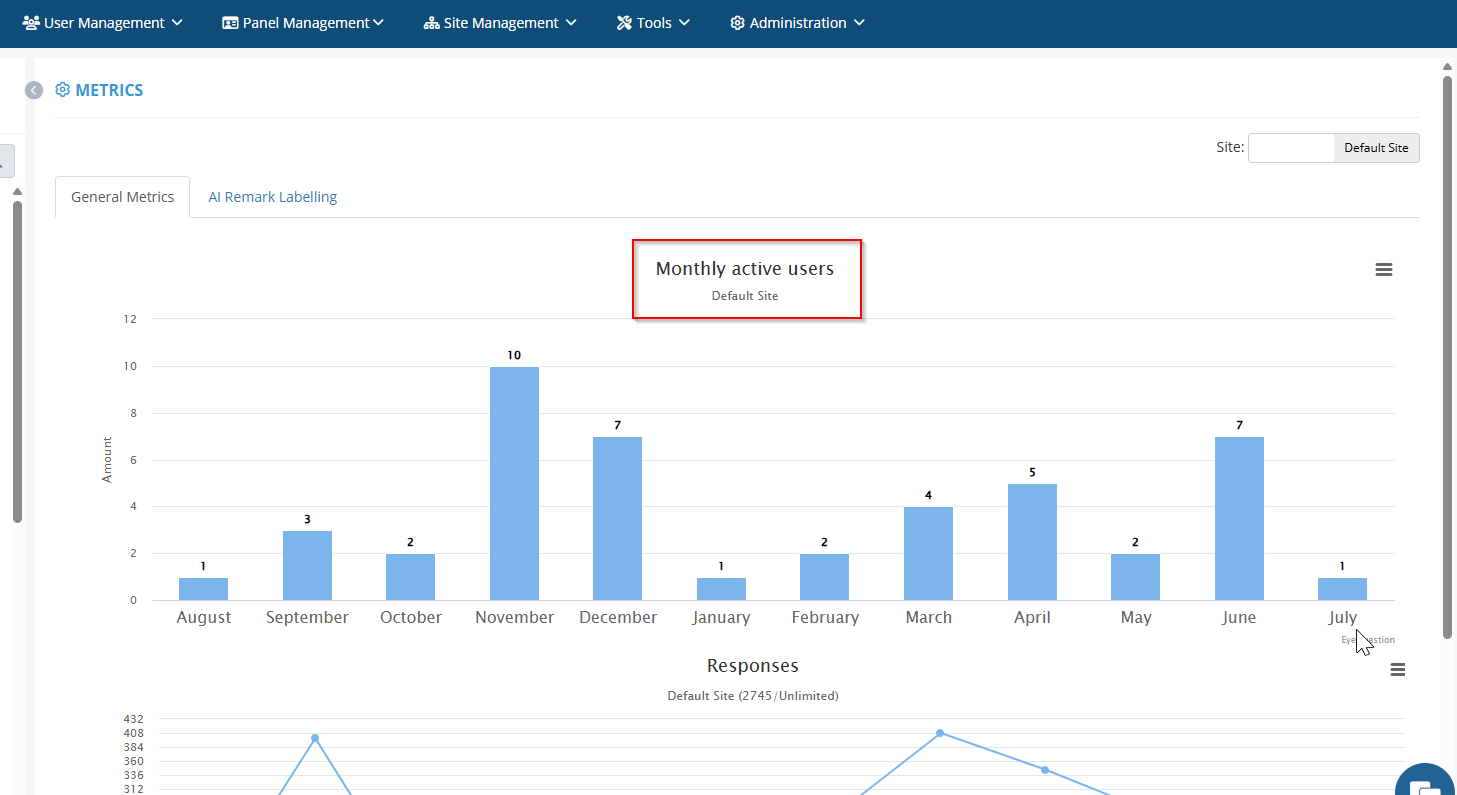
Task: Click the Site Management sitemap icon
Action: click(432, 22)
